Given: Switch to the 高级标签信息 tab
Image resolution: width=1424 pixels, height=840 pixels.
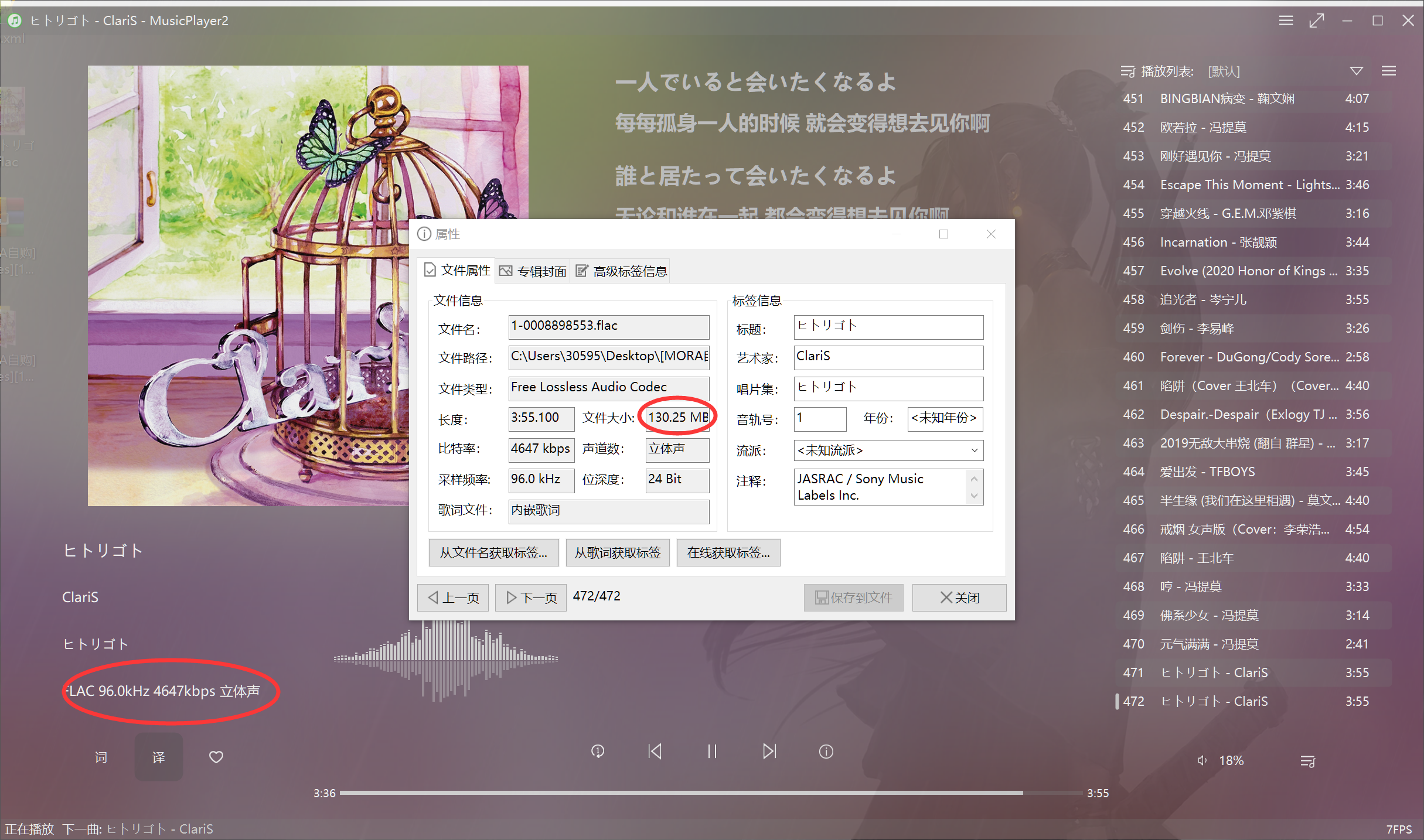Looking at the screenshot, I should coord(620,270).
